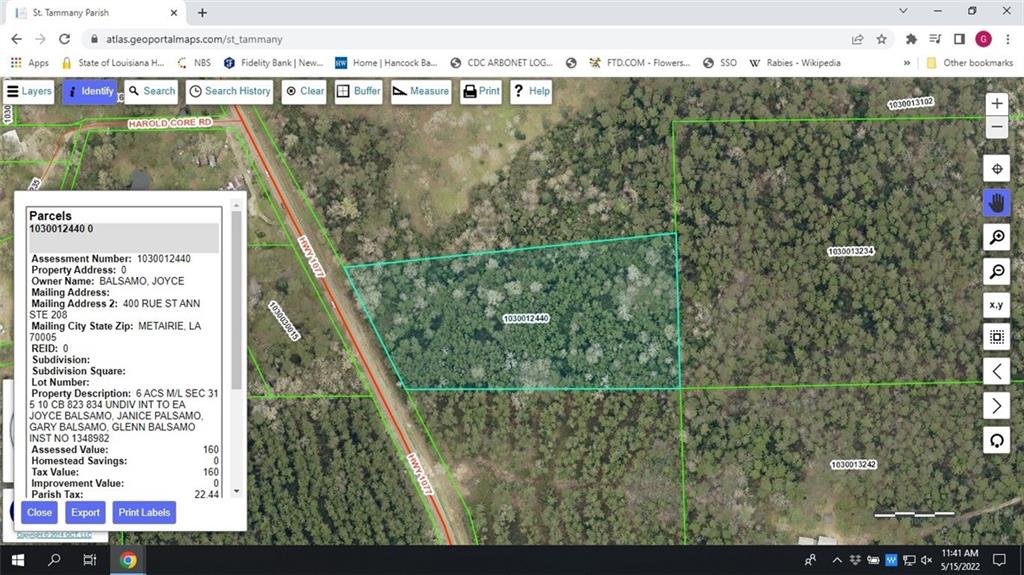
Task: Open the Help menu
Action: 532,91
